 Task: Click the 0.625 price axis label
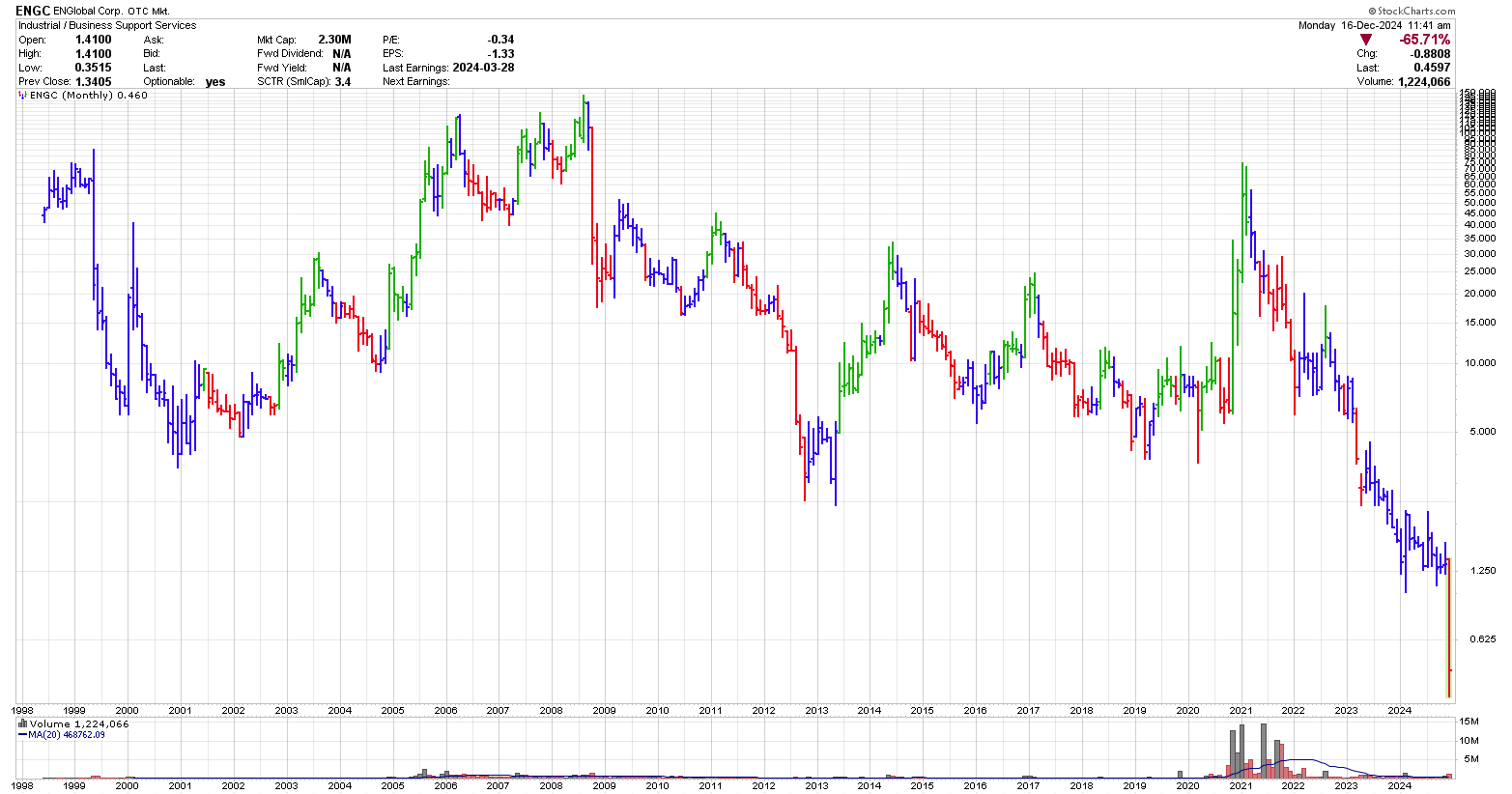pyautogui.click(x=1481, y=638)
